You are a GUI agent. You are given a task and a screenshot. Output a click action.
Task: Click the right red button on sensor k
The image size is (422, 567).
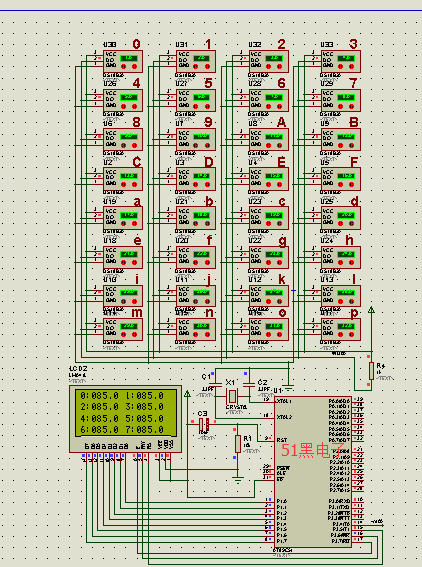coord(280,302)
